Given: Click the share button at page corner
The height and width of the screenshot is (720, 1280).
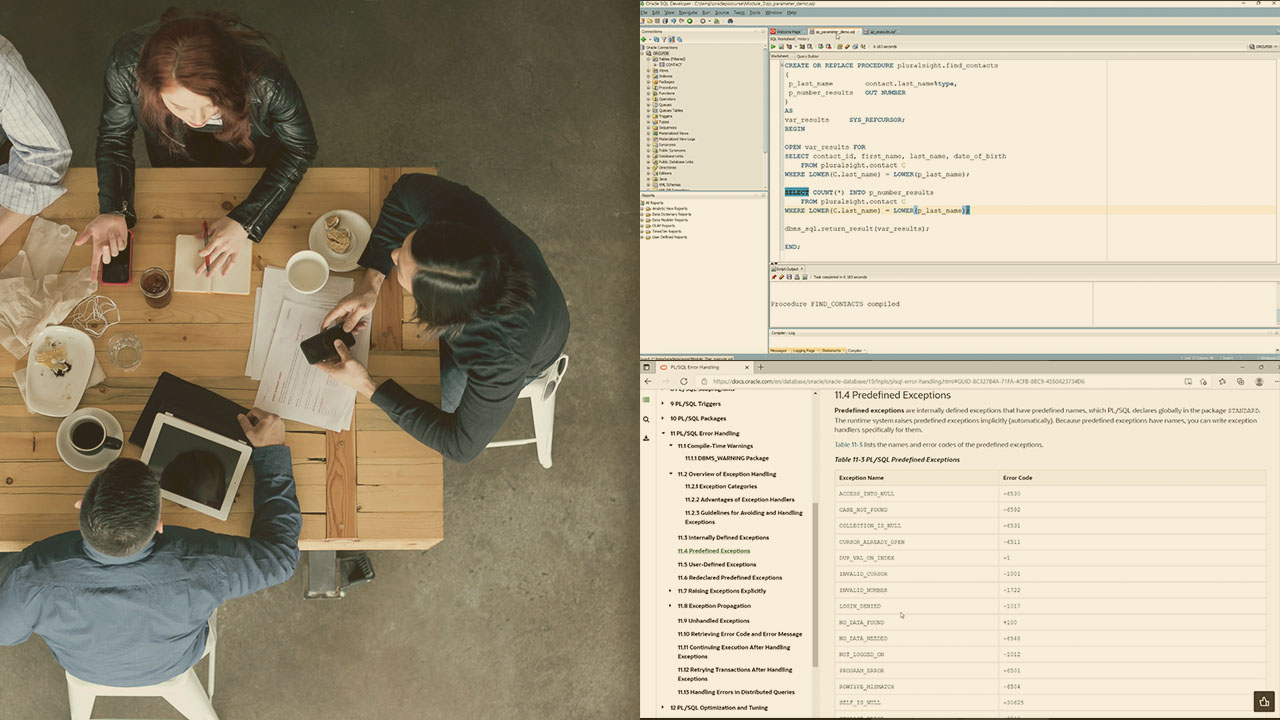Looking at the screenshot, I should (1265, 701).
